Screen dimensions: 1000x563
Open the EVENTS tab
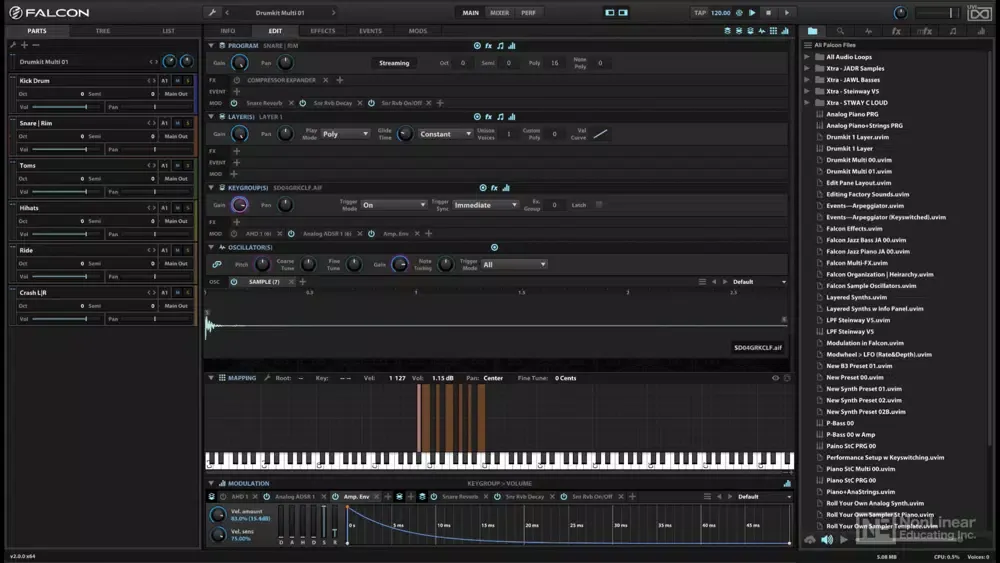click(x=371, y=31)
